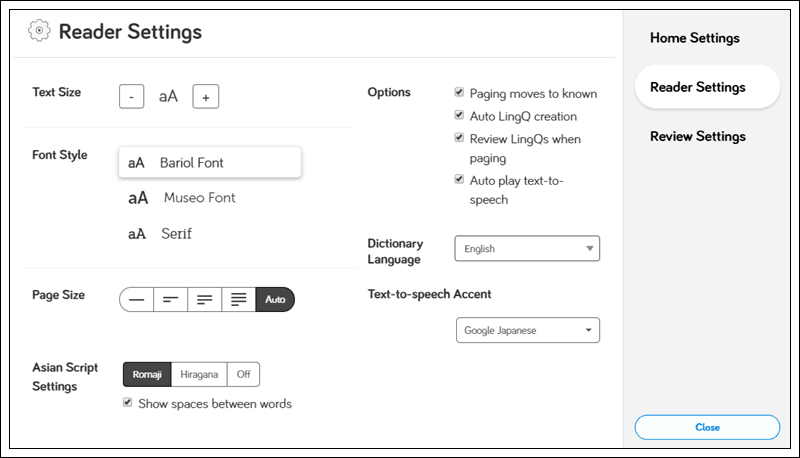This screenshot has width=800, height=458.
Task: Open the Dictionary Language dropdown
Action: click(x=527, y=249)
